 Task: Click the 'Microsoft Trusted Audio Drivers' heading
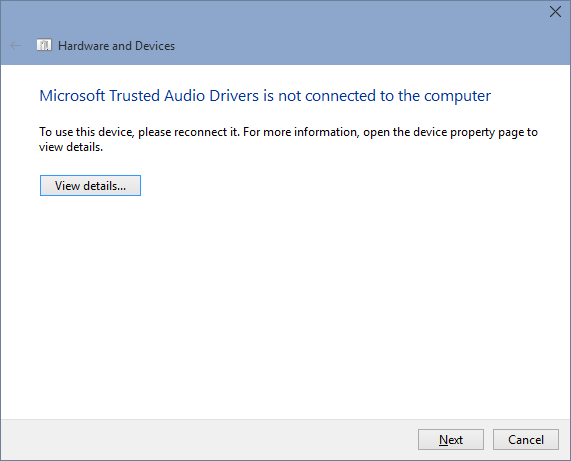(x=265, y=96)
